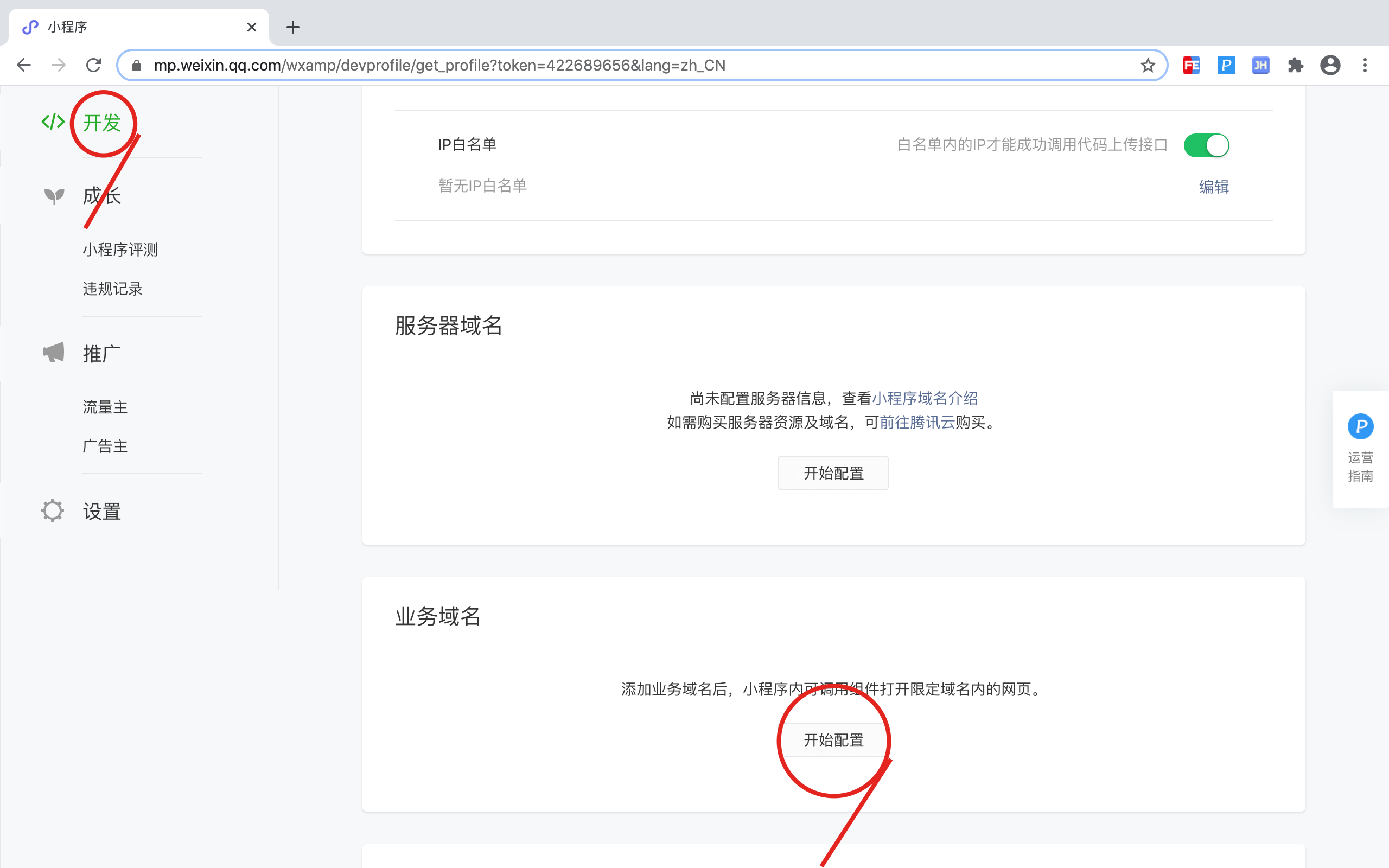Image resolution: width=1389 pixels, height=868 pixels.
Task: Click the green code icon beside 开发
Action: point(53,122)
